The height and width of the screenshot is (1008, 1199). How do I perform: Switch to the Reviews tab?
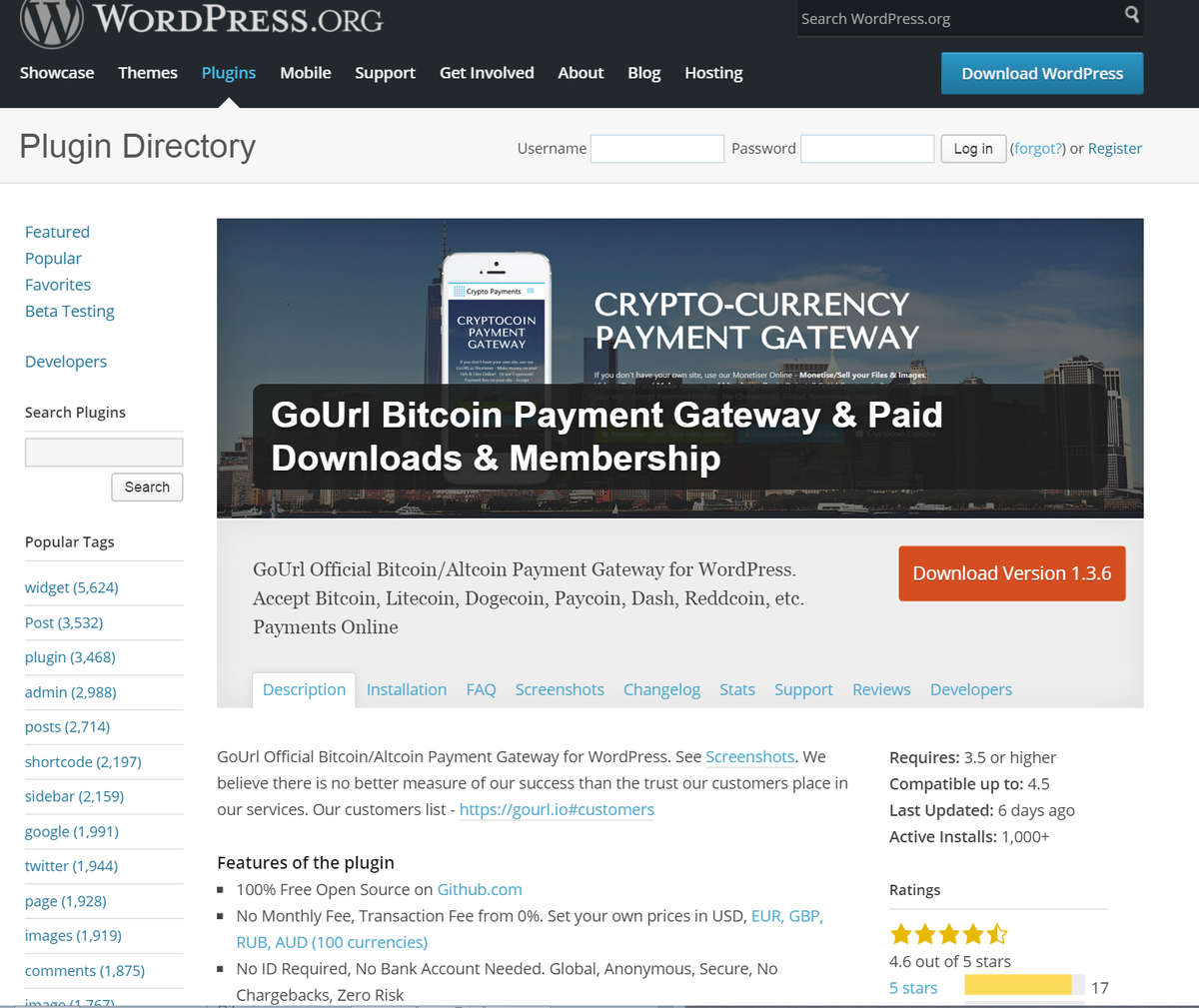(x=881, y=689)
